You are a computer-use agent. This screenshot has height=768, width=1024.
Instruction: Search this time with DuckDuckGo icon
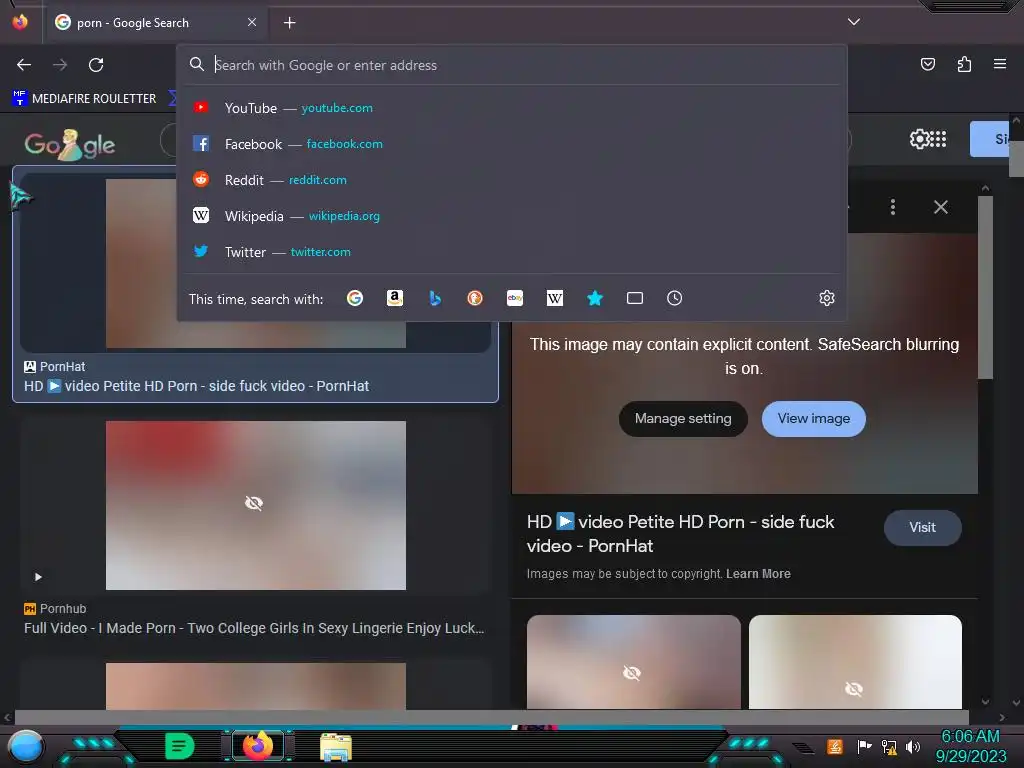click(x=475, y=298)
